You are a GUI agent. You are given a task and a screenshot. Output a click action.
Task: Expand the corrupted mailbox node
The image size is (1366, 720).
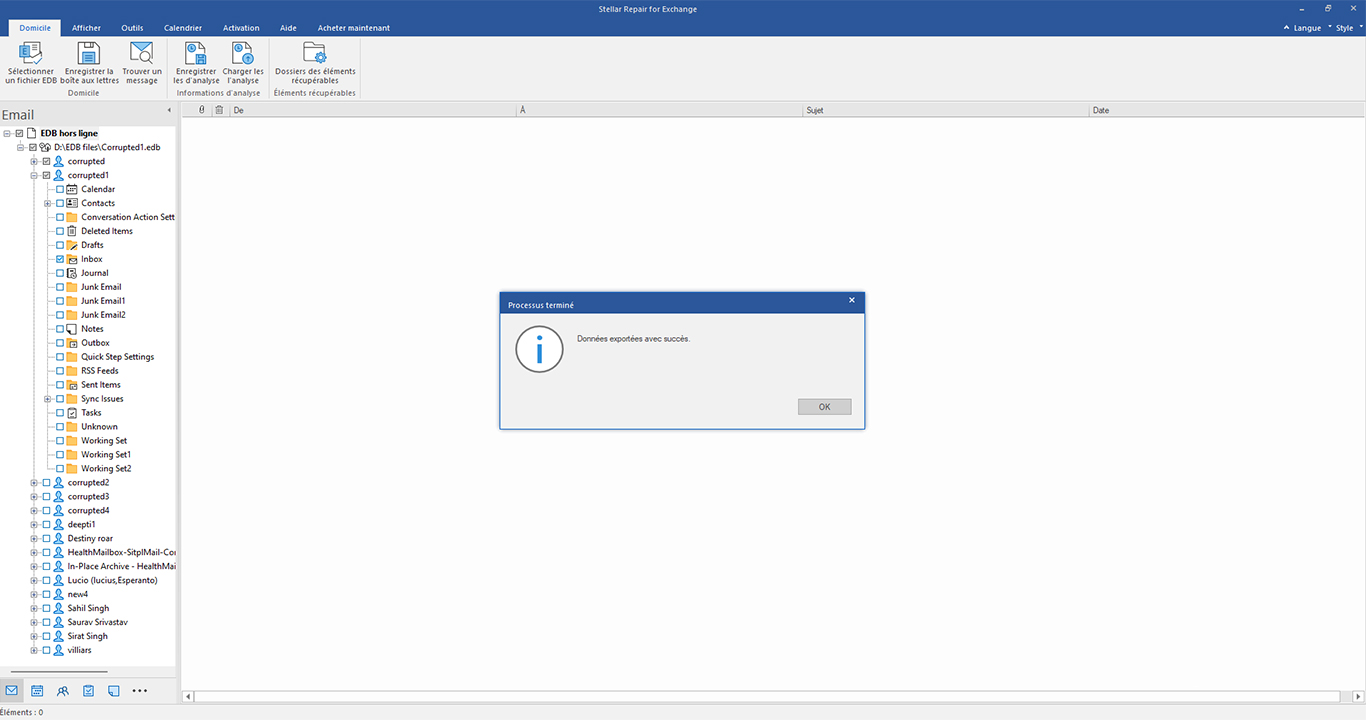(x=35, y=161)
